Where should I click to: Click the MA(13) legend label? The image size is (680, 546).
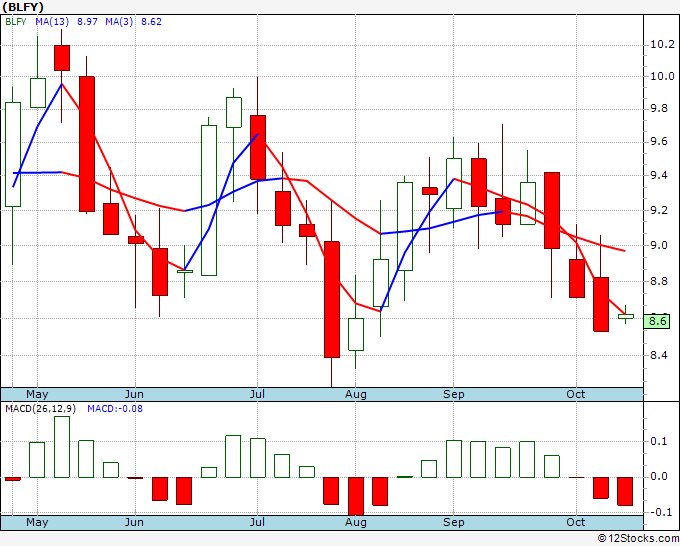[52, 22]
